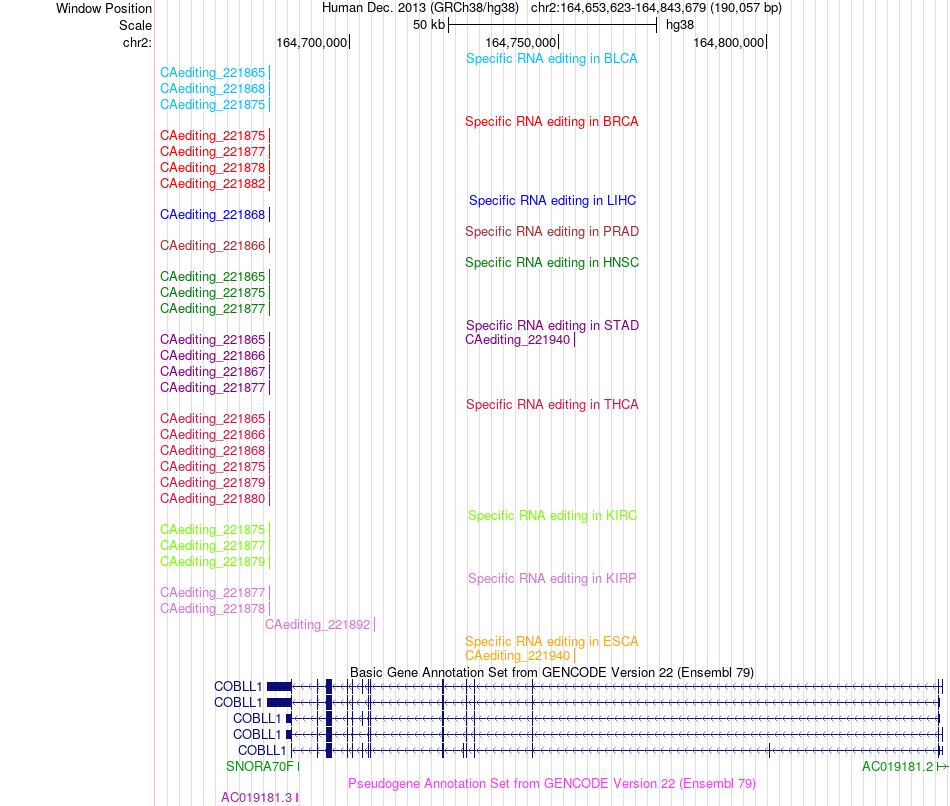Open the SNORA70F gene annotation
Image resolution: width=950 pixels, height=806 pixels.
259,767
